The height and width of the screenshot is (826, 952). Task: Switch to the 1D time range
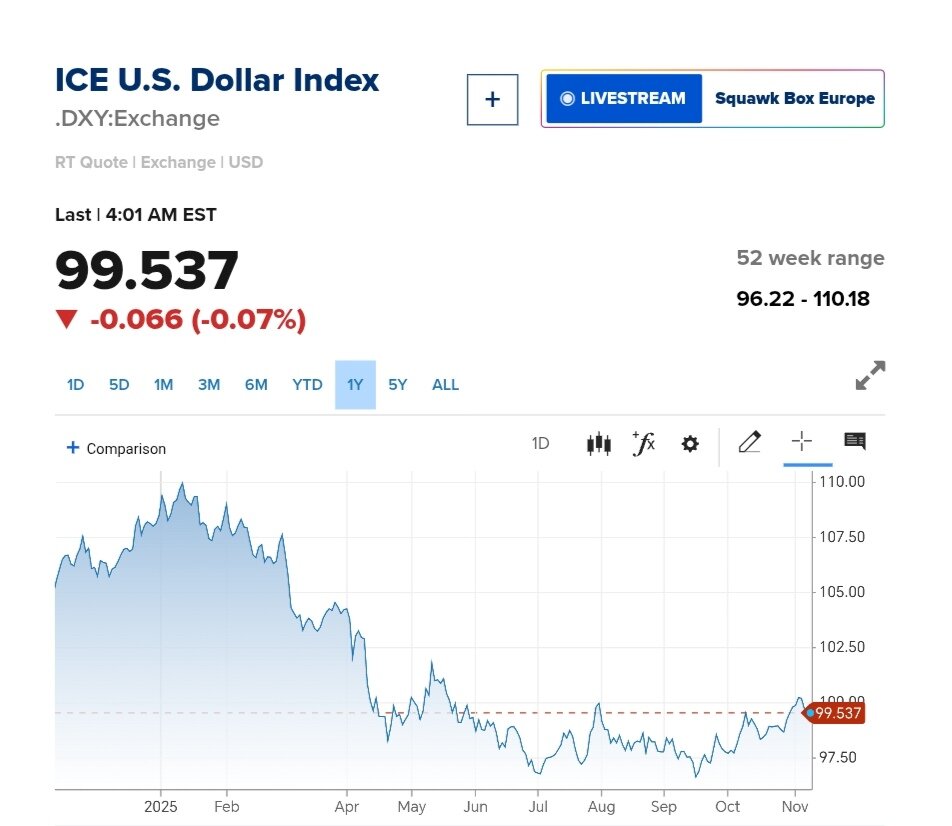pos(75,385)
